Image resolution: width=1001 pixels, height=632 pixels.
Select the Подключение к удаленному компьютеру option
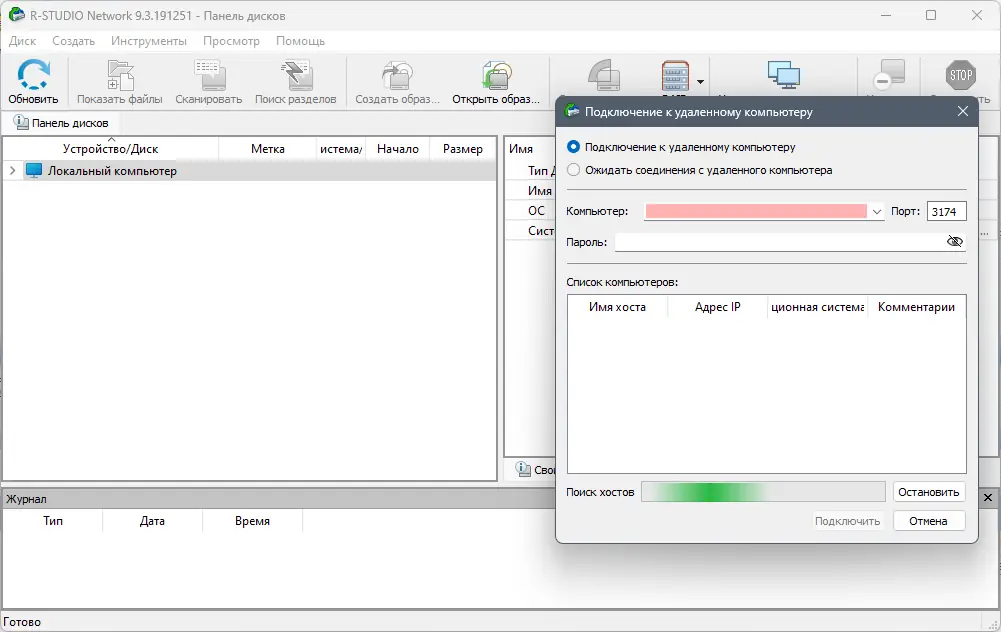(572, 148)
